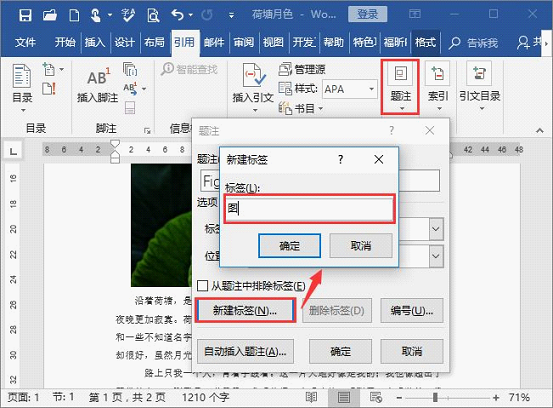The width and height of the screenshot is (553, 408).
Task: Open the 引文目录 table of authorities dropdown
Action: coord(479,87)
